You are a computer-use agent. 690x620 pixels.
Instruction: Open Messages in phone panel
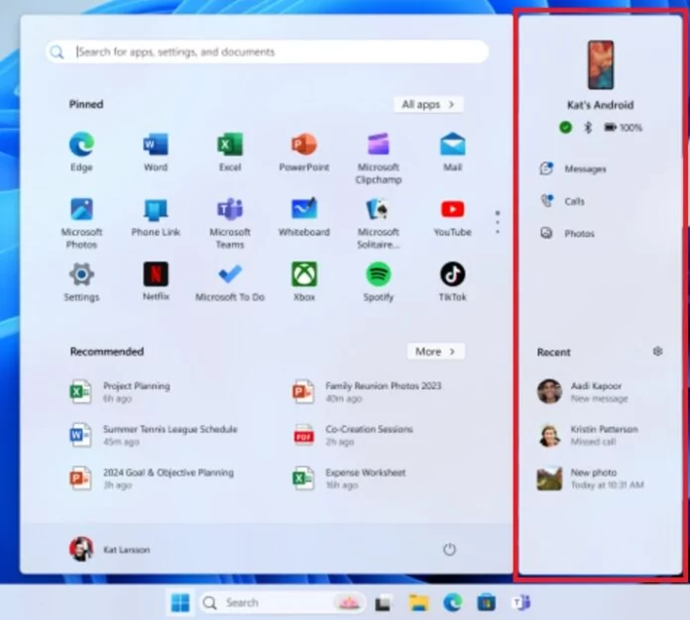(x=573, y=169)
